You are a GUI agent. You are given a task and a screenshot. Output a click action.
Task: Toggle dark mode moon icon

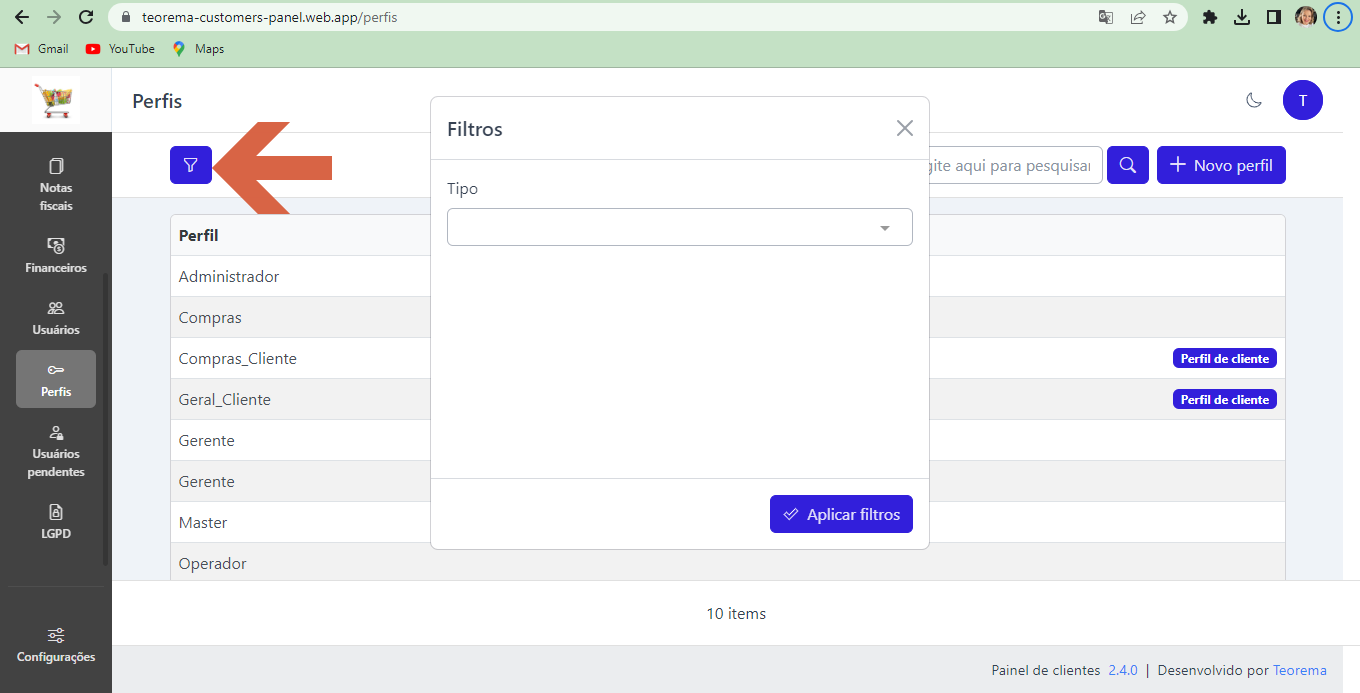1254,100
